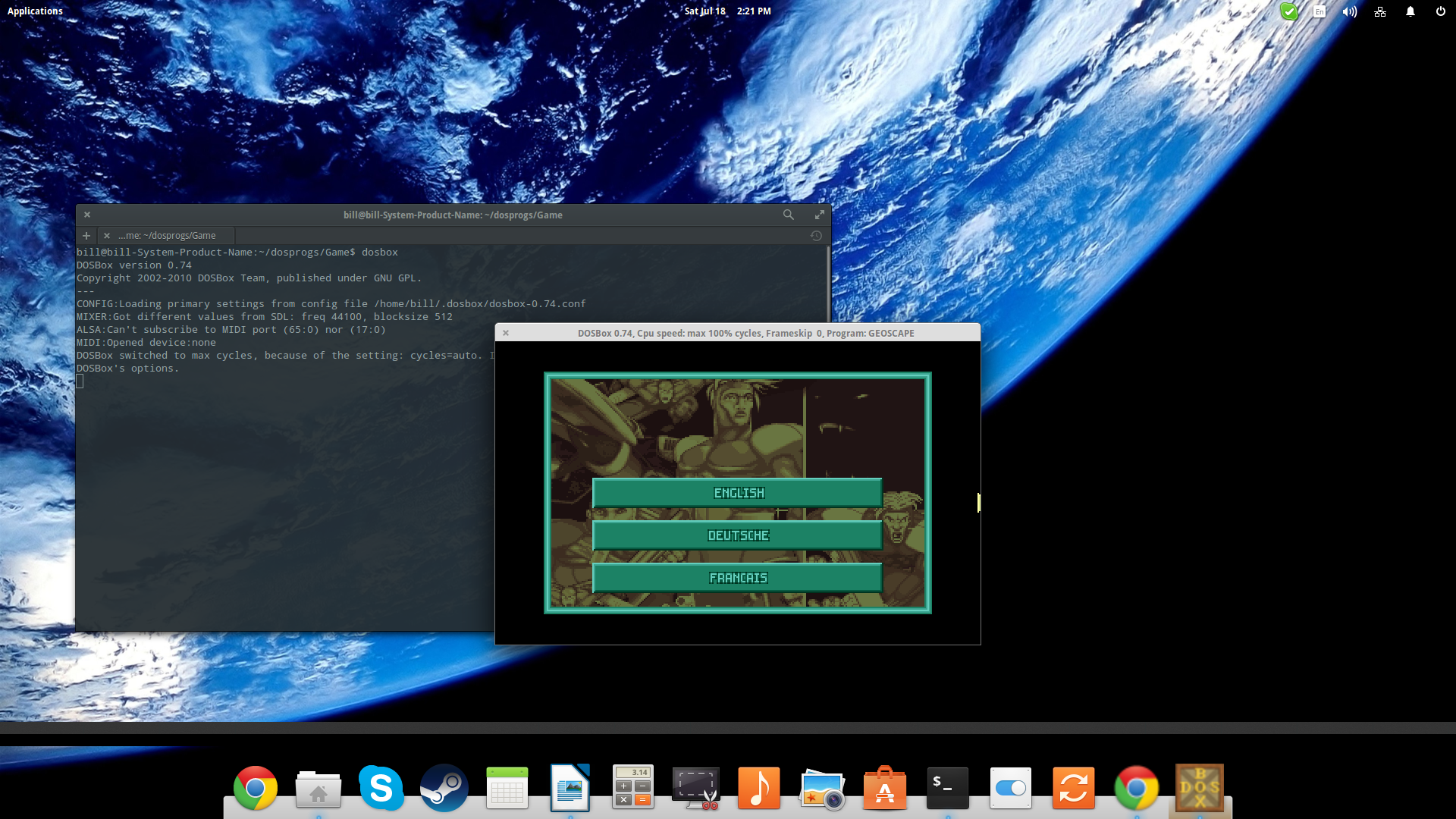Add a new terminal tab
1456x819 pixels.
86,236
